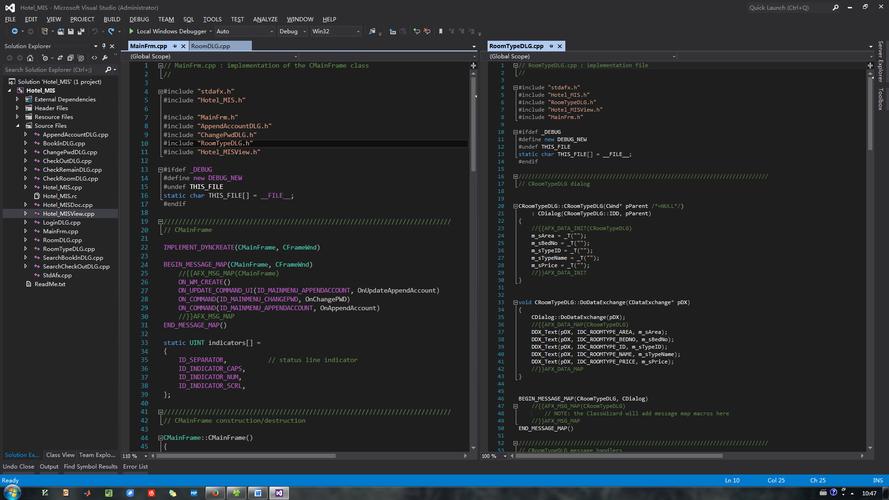Select Hotel_MISView.cpp in Solution Explorer
Screen dimensions: 889x500
click(x=68, y=214)
